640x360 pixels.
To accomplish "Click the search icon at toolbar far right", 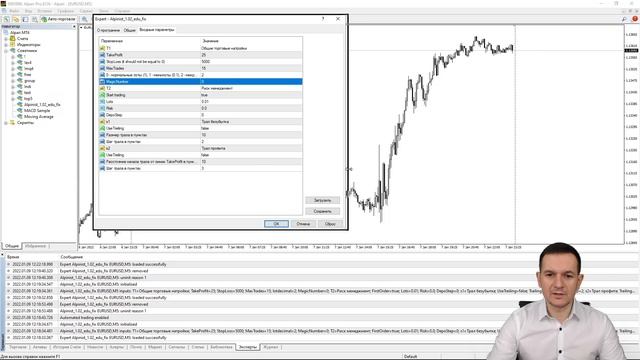I will pyautogui.click(x=624, y=19).
